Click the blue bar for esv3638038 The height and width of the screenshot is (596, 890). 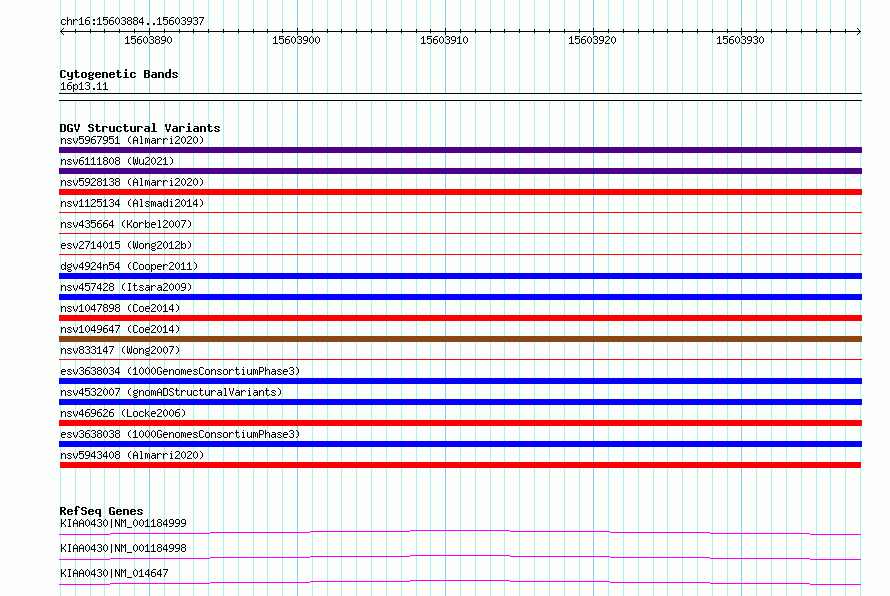click(x=460, y=444)
